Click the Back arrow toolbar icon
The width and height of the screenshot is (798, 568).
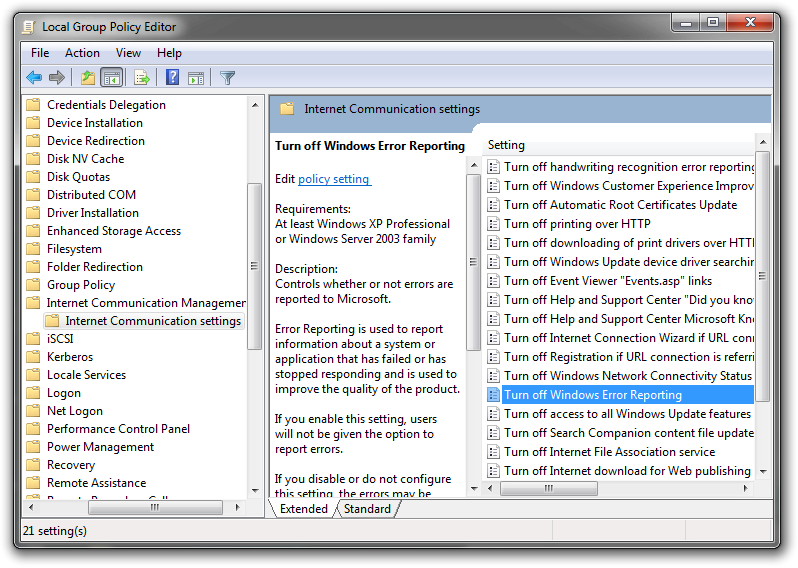click(34, 77)
